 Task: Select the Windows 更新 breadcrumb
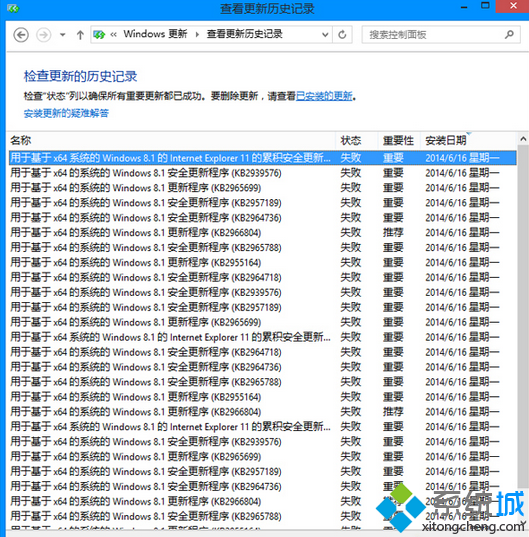[x=155, y=34]
